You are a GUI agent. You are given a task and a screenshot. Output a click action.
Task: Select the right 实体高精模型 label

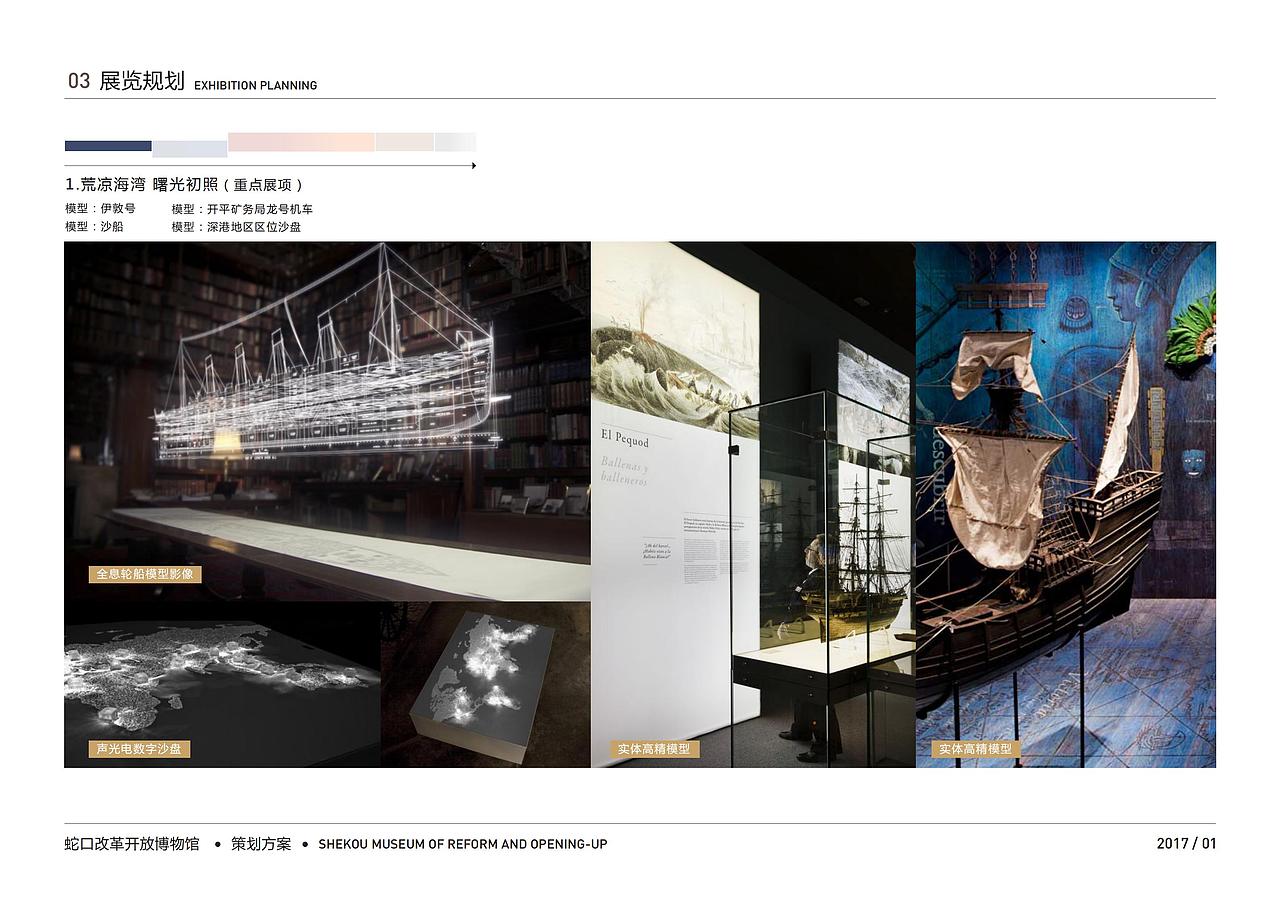(x=978, y=748)
